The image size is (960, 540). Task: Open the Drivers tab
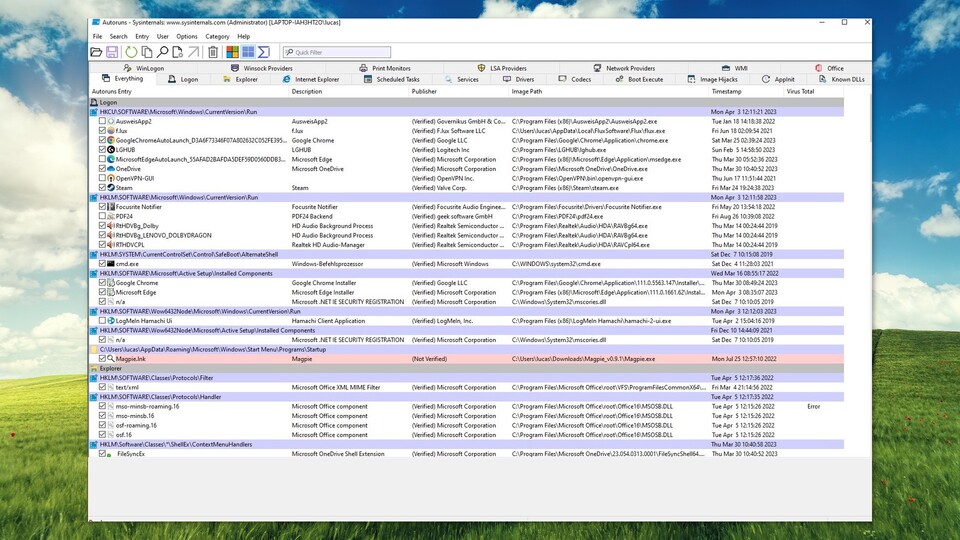pyautogui.click(x=519, y=79)
